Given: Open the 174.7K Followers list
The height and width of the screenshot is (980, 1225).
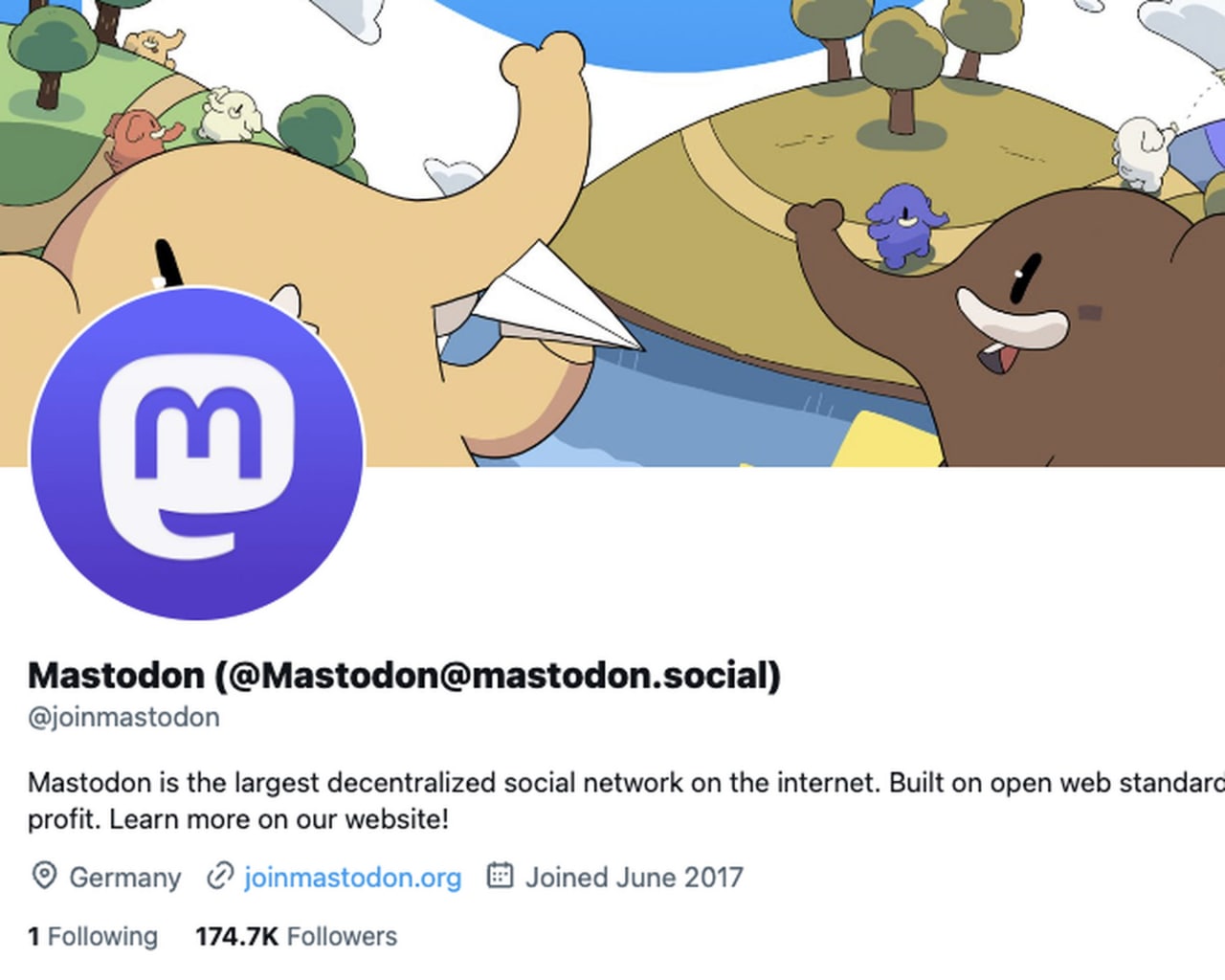Looking at the screenshot, I should [x=296, y=936].
